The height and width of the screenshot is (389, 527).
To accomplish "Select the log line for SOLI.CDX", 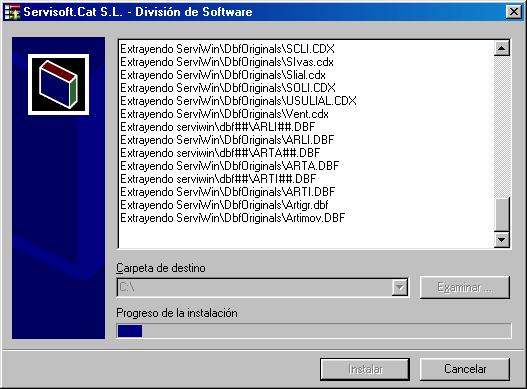I will coord(228,88).
